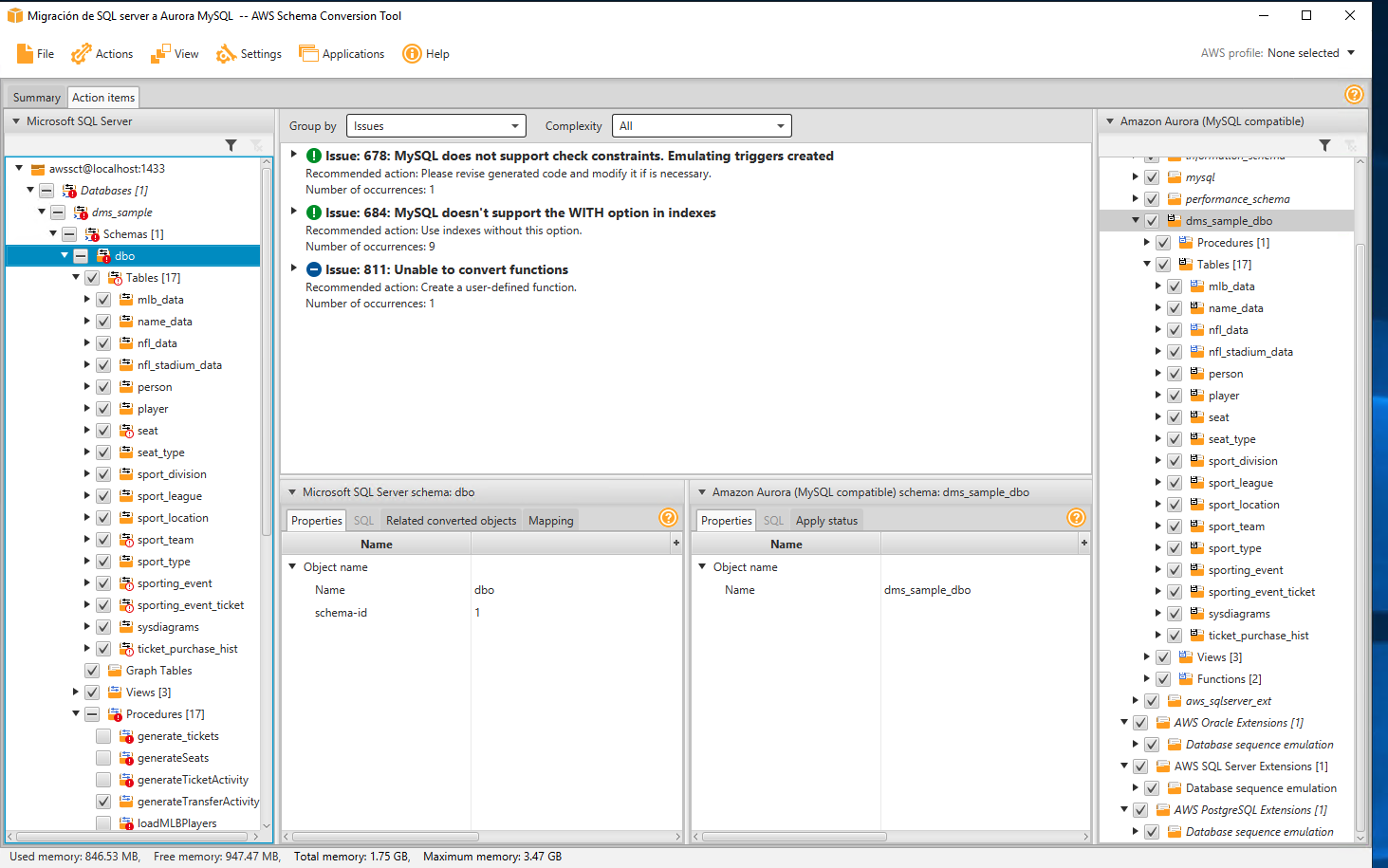The height and width of the screenshot is (868, 1388).
Task: Click the blue icon of Issue 811
Action: click(x=314, y=269)
